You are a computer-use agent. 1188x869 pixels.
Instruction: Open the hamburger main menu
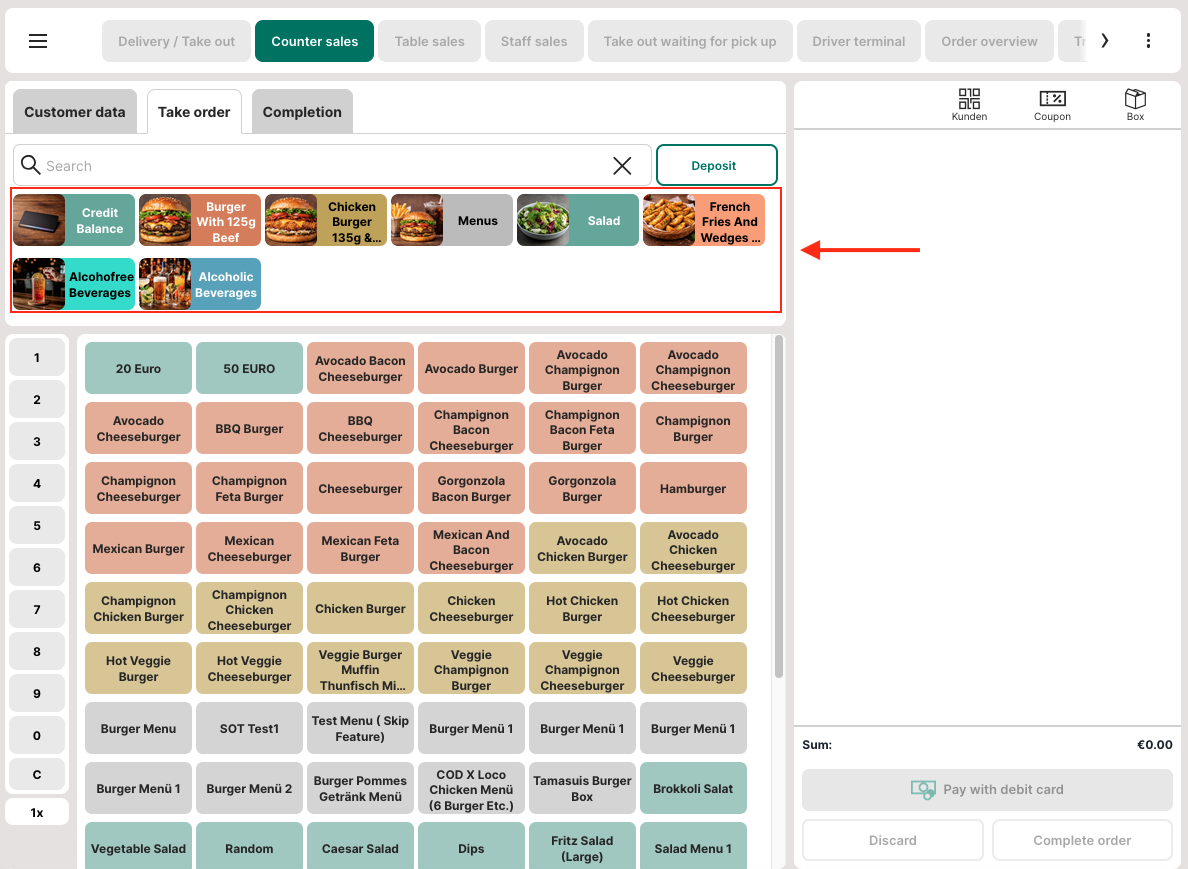pyautogui.click(x=38, y=41)
